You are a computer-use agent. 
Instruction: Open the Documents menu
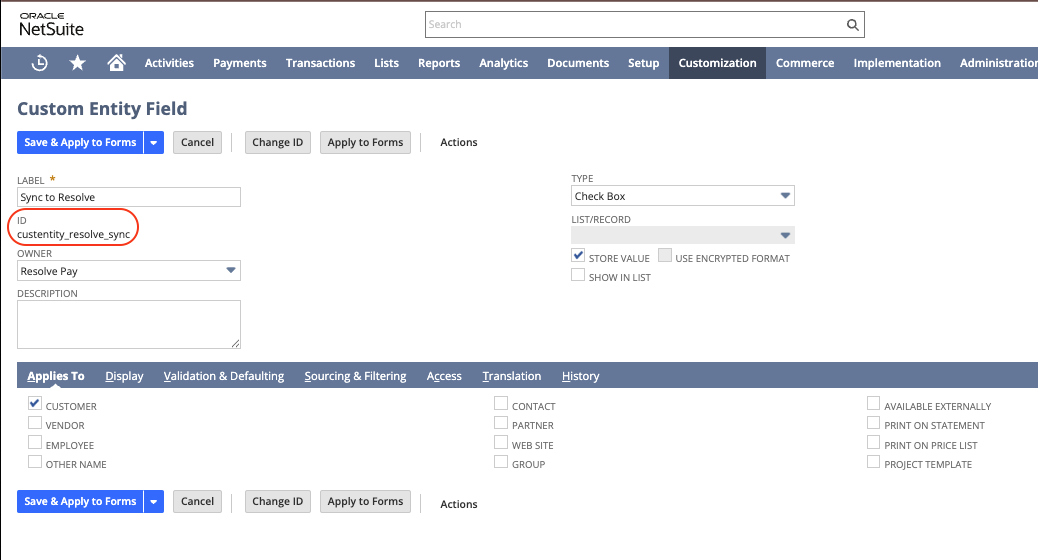point(578,63)
